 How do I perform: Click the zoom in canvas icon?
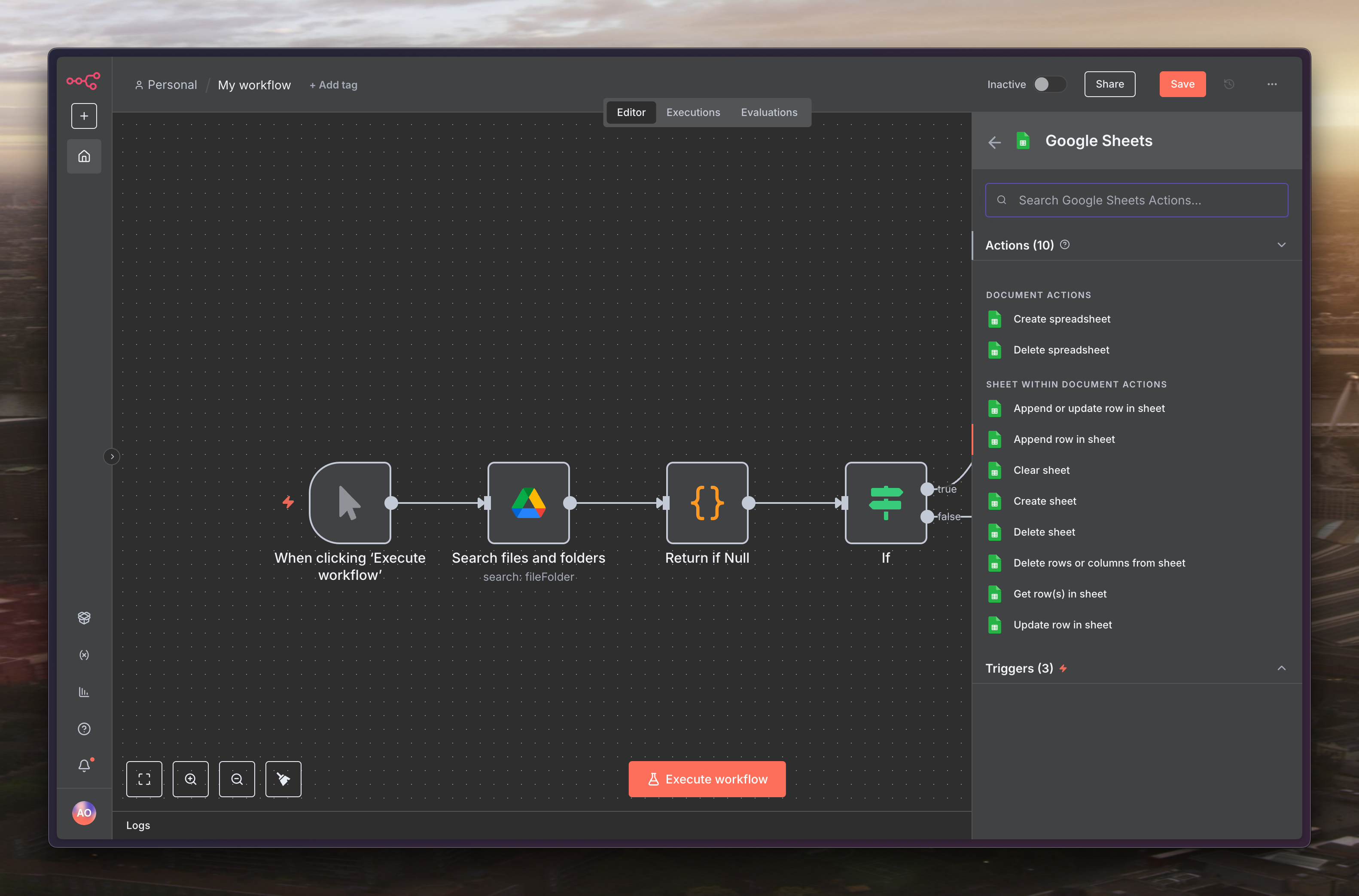coord(190,779)
